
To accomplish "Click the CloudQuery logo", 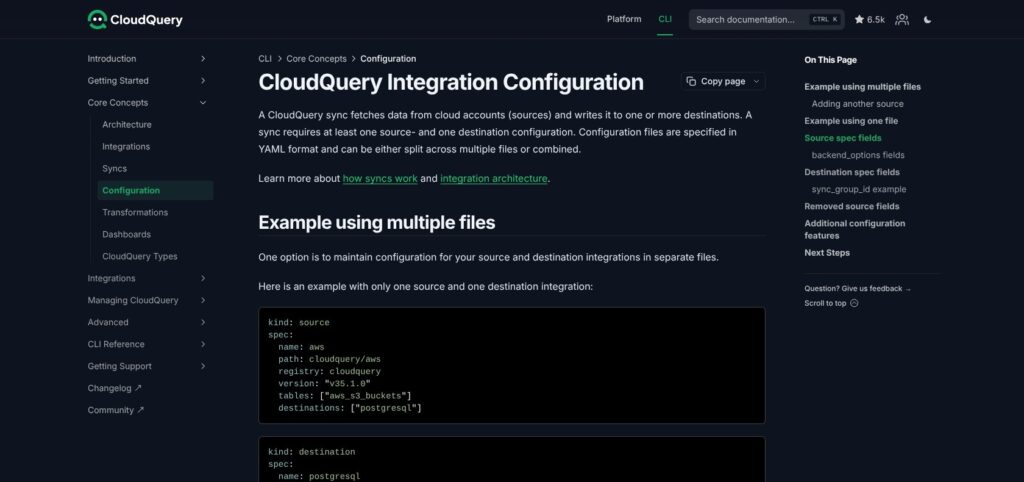I will click(135, 20).
